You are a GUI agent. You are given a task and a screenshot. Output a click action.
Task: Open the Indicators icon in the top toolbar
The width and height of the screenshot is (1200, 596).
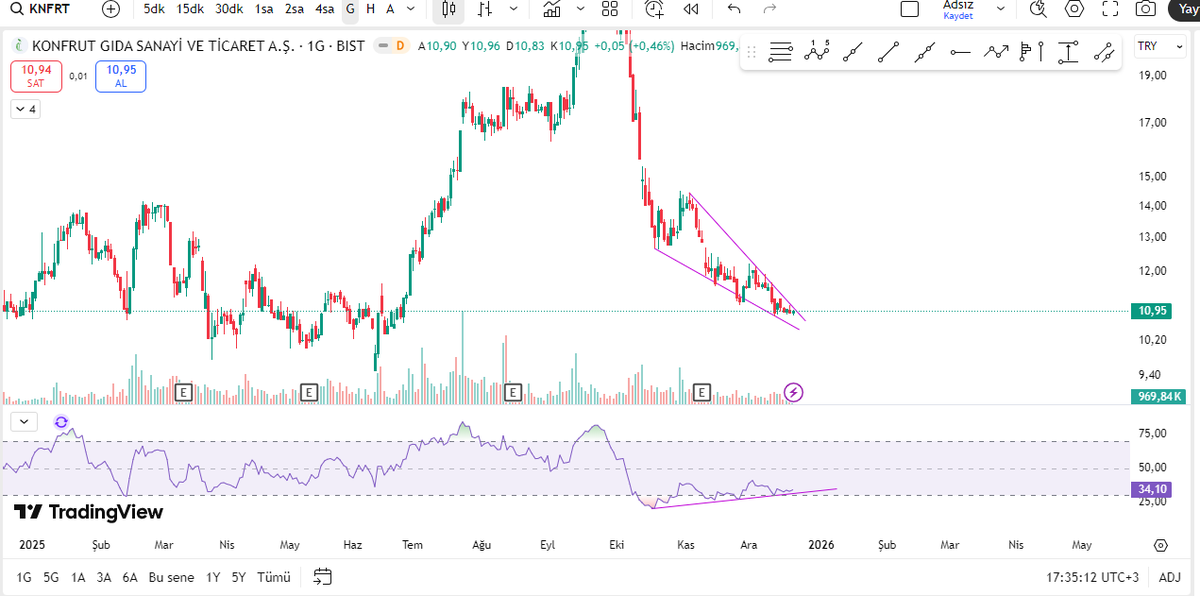[551, 10]
